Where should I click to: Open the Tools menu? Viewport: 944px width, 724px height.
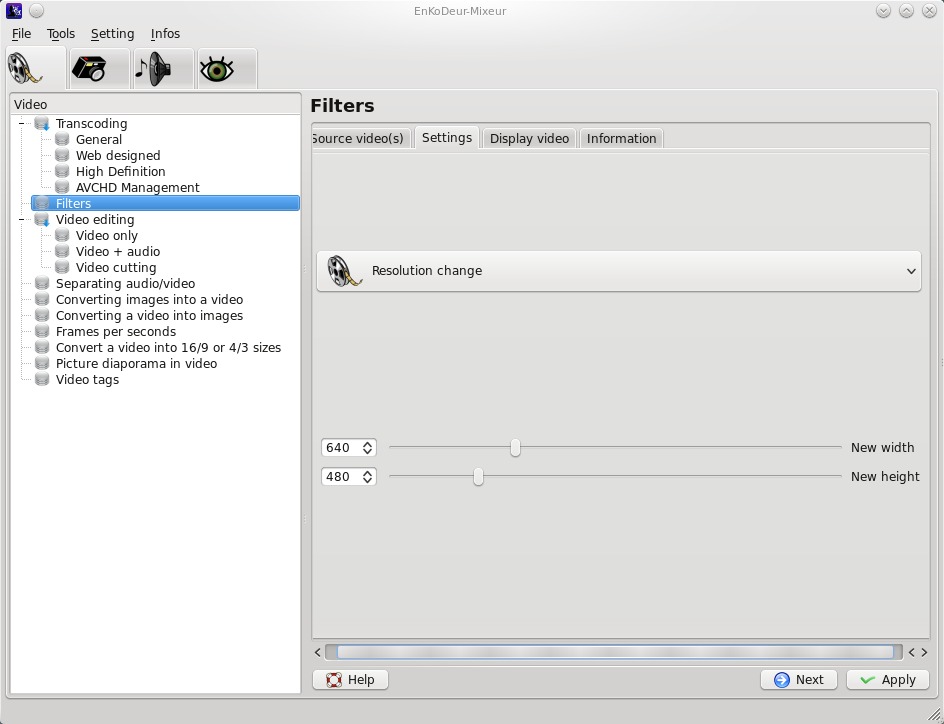pyautogui.click(x=61, y=34)
